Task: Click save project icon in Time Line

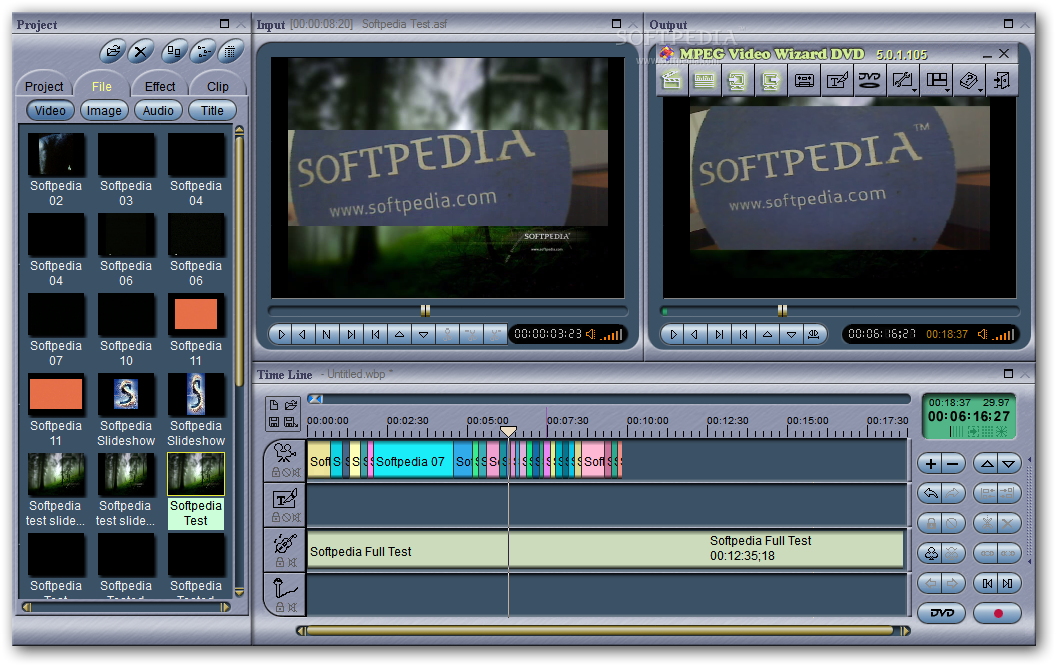Action: coord(274,422)
